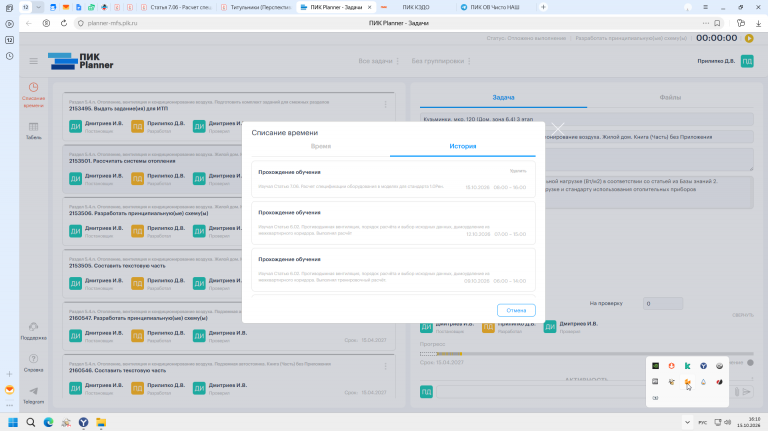768x431 pixels.
Task: Open the browser history clock icon in the side panel
Action: (9, 56)
